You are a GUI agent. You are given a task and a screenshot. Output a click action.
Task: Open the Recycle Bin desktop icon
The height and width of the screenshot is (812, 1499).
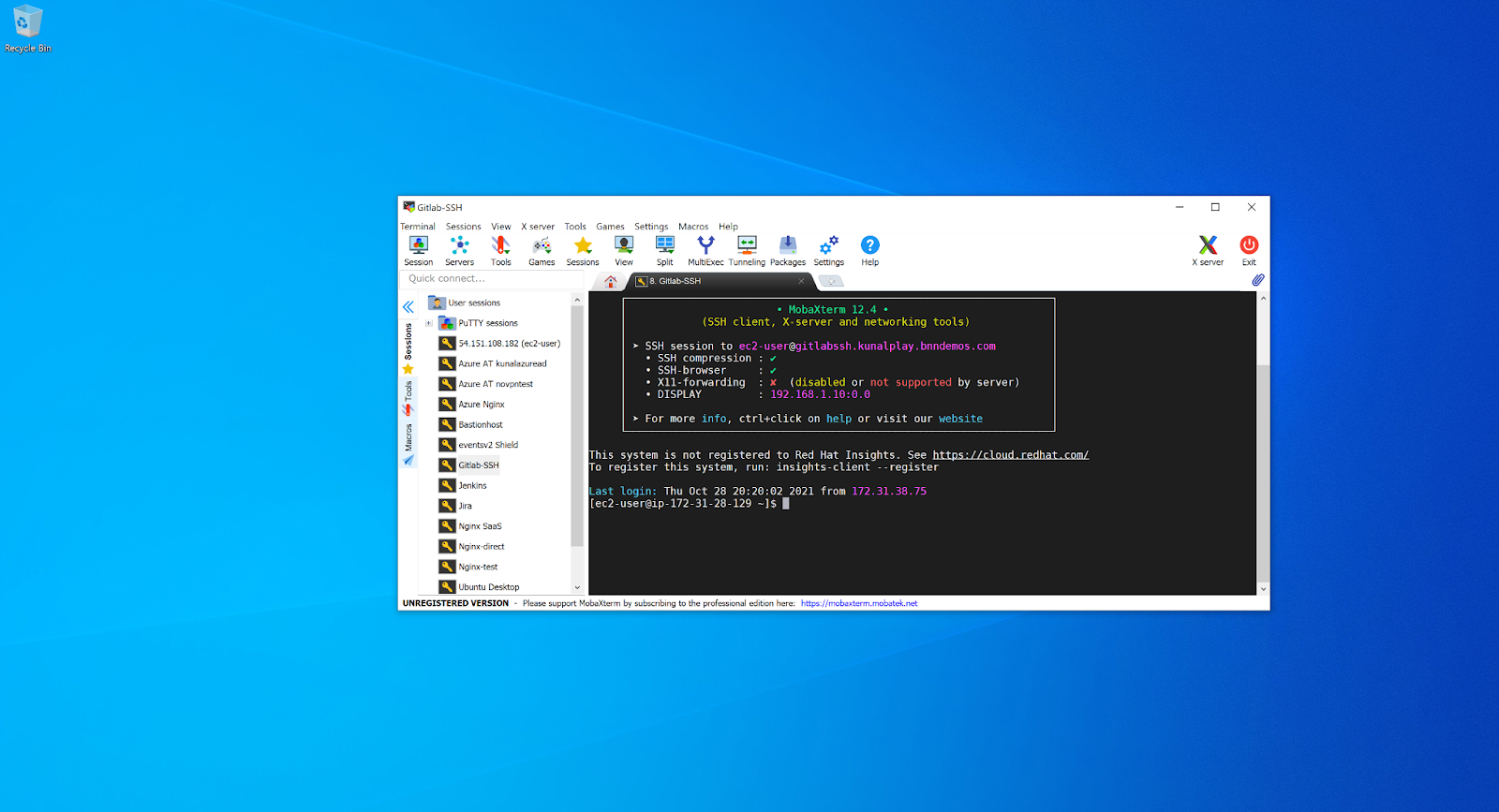coord(28,29)
